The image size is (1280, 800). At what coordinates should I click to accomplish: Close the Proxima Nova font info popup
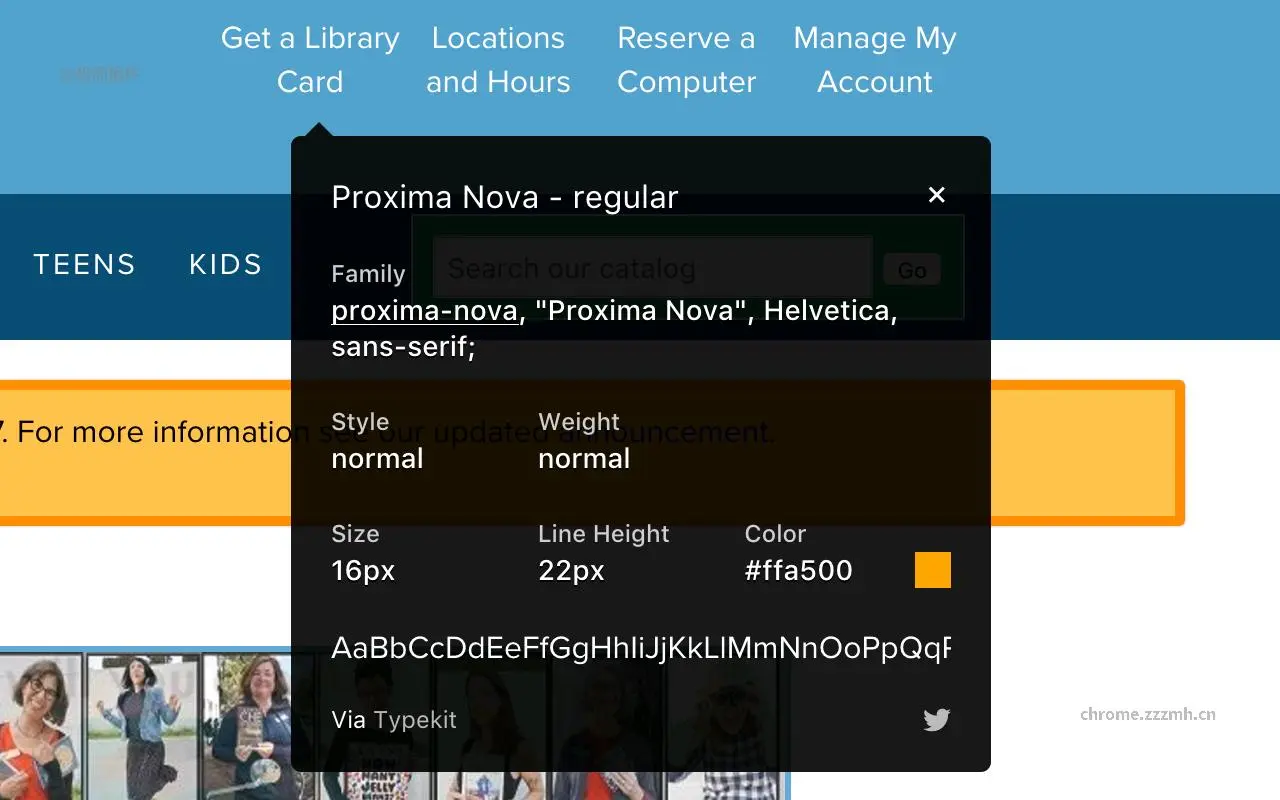tap(936, 195)
